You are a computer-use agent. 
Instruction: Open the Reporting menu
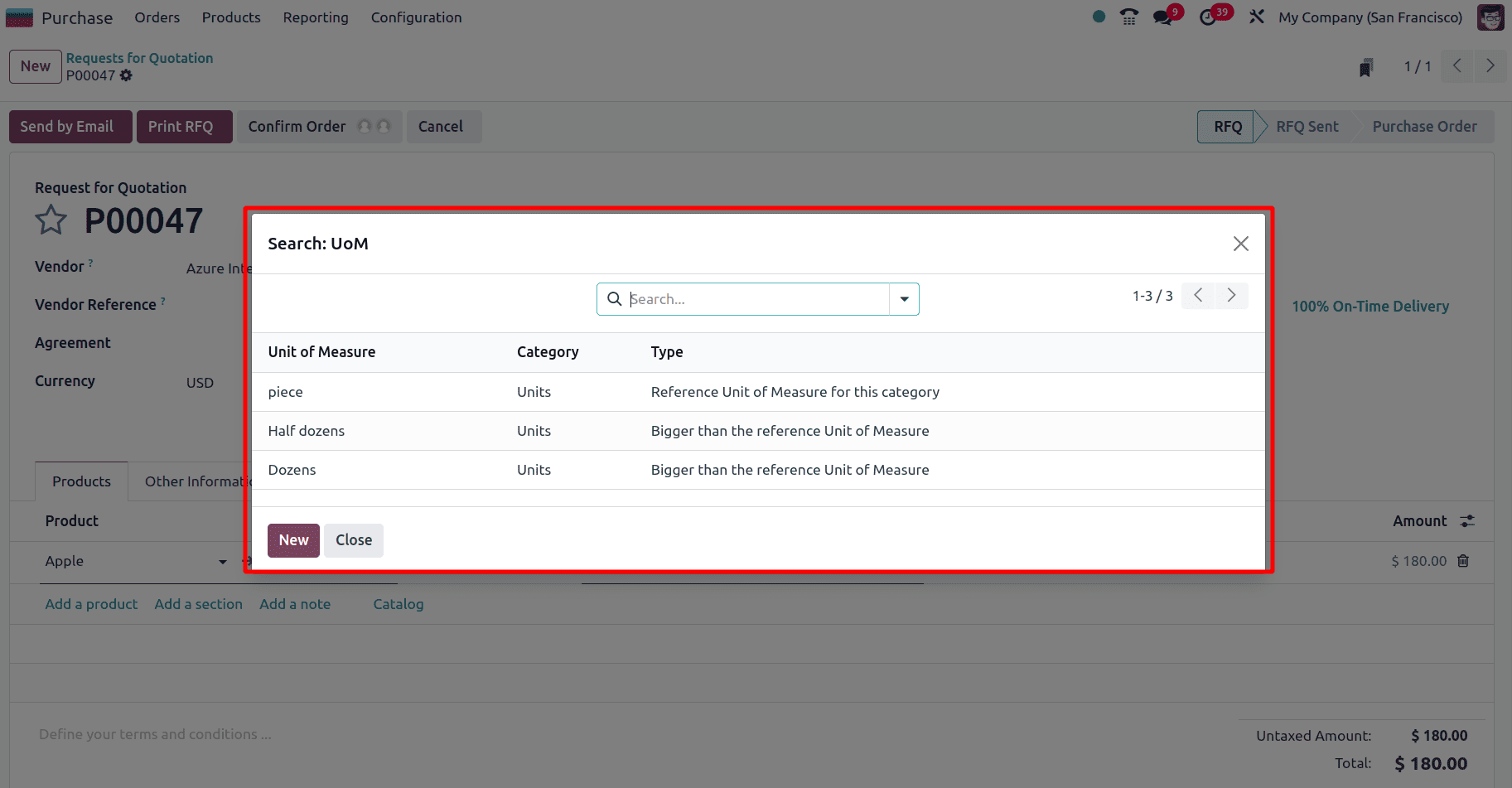(316, 17)
